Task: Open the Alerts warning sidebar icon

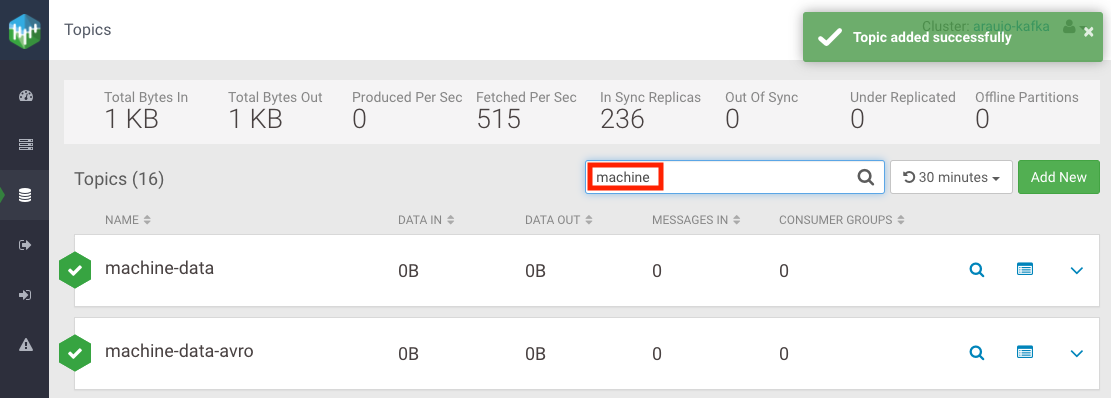Action: coord(26,345)
